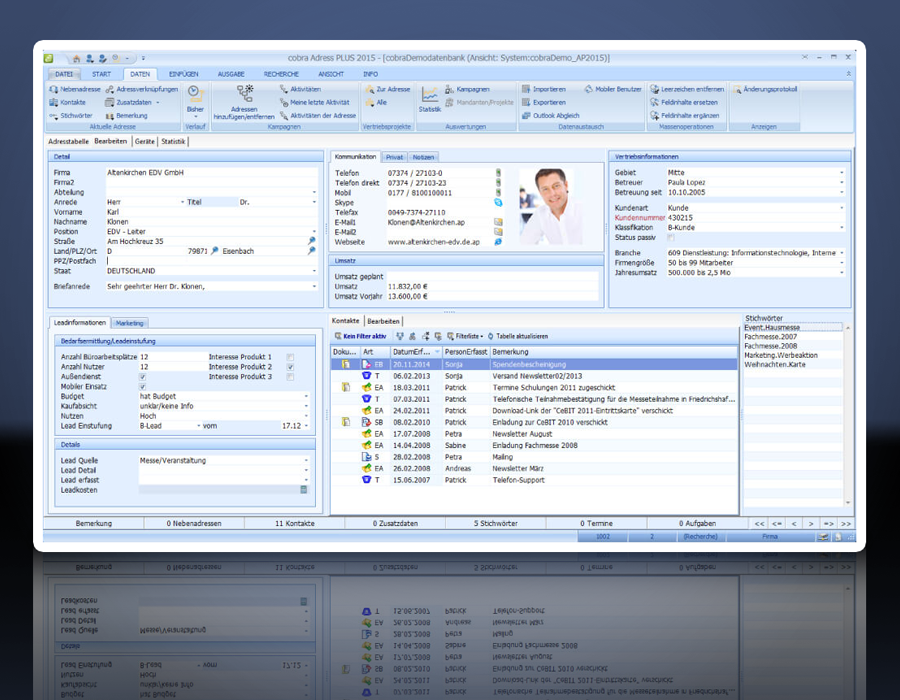This screenshot has width=900, height=700.
Task: Open Aktivitäten in Kampagnen group
Action: point(300,90)
